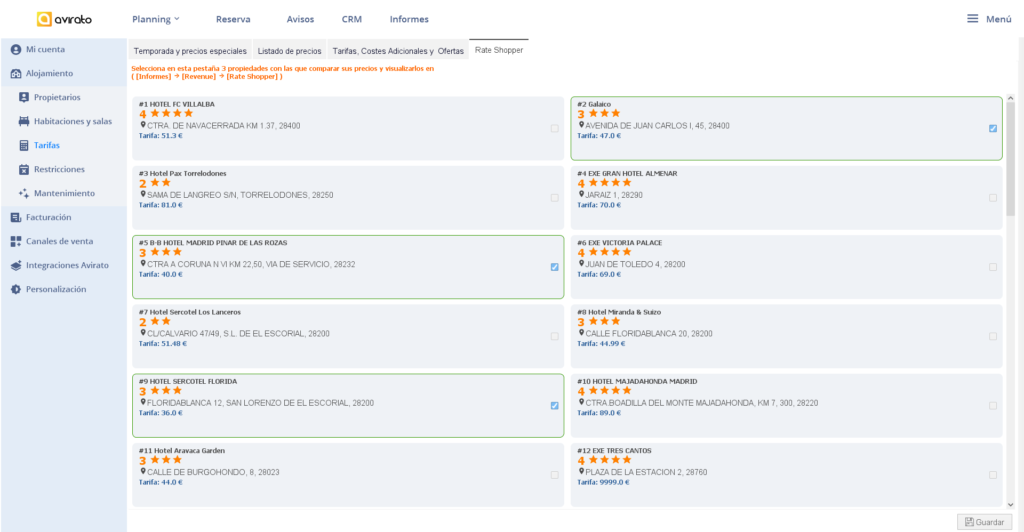Click the Guardar button
The height and width of the screenshot is (532, 1024).
(984, 522)
